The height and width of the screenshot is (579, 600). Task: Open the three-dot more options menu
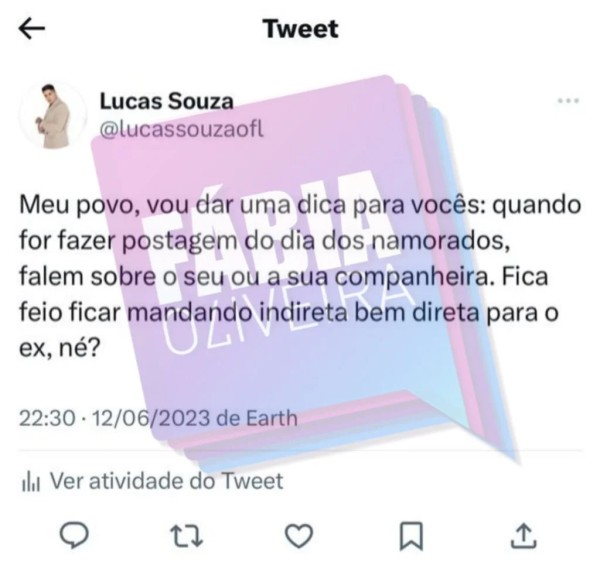click(x=568, y=101)
